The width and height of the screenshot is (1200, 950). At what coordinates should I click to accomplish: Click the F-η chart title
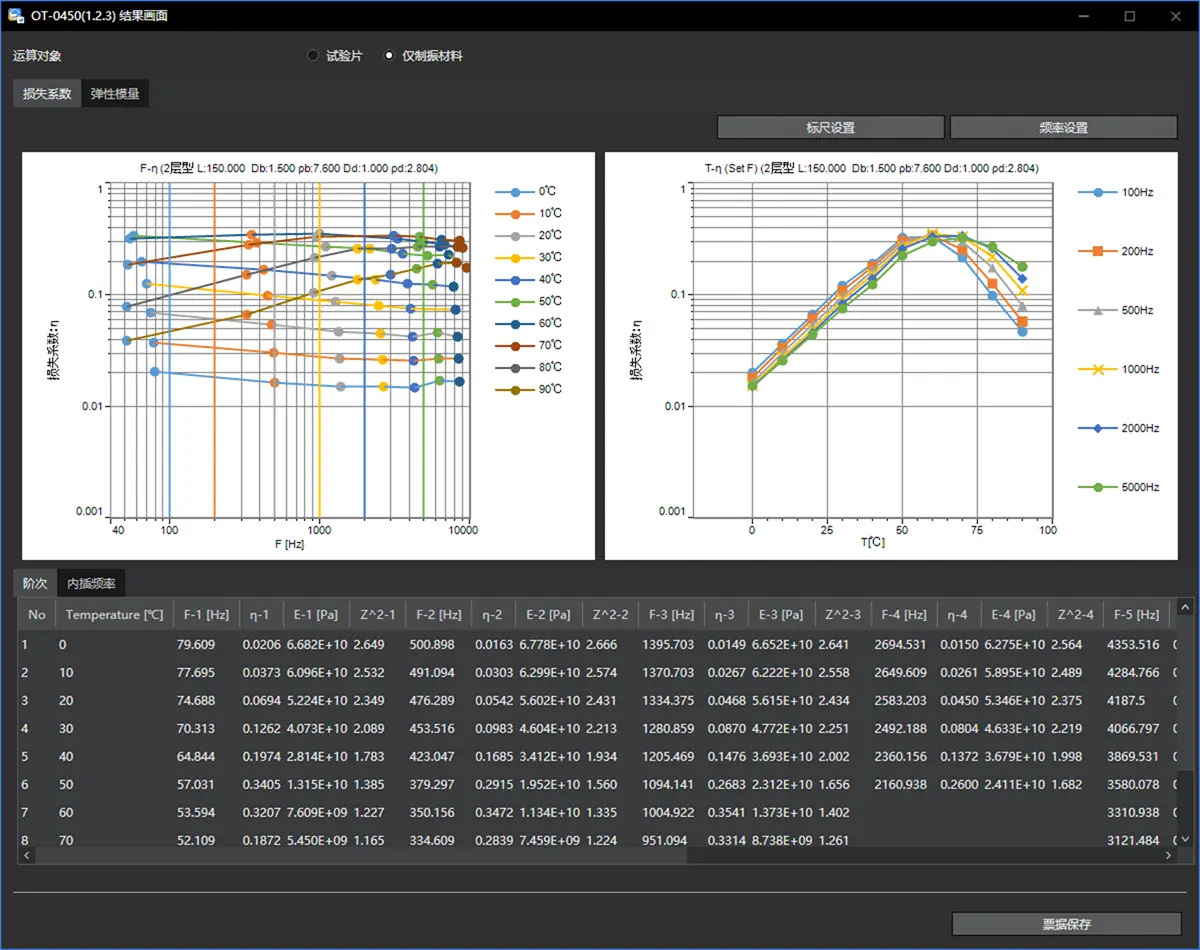pyautogui.click(x=288, y=168)
